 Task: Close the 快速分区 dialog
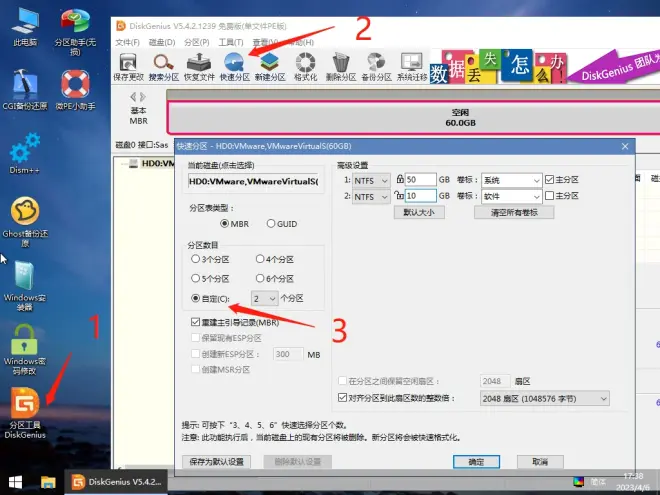625,146
